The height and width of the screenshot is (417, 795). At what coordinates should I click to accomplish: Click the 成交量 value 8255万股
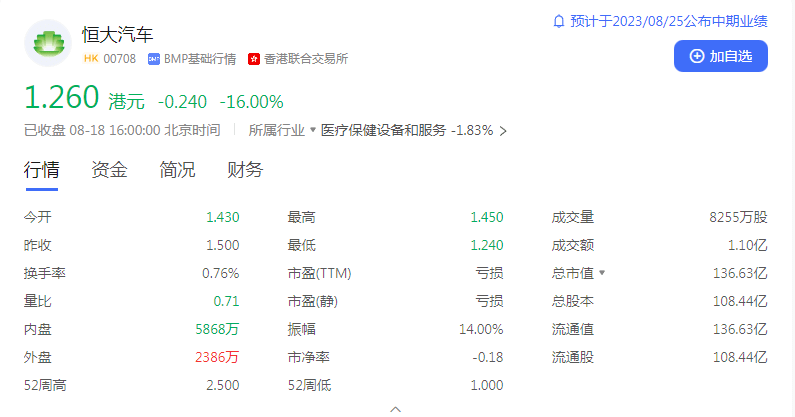coord(738,217)
